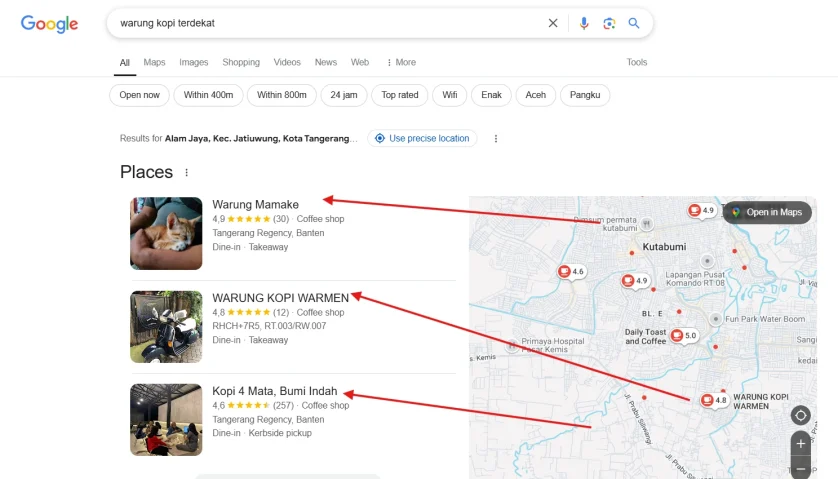The width and height of the screenshot is (838, 479).
Task: Open the Videos tab
Action: (287, 62)
